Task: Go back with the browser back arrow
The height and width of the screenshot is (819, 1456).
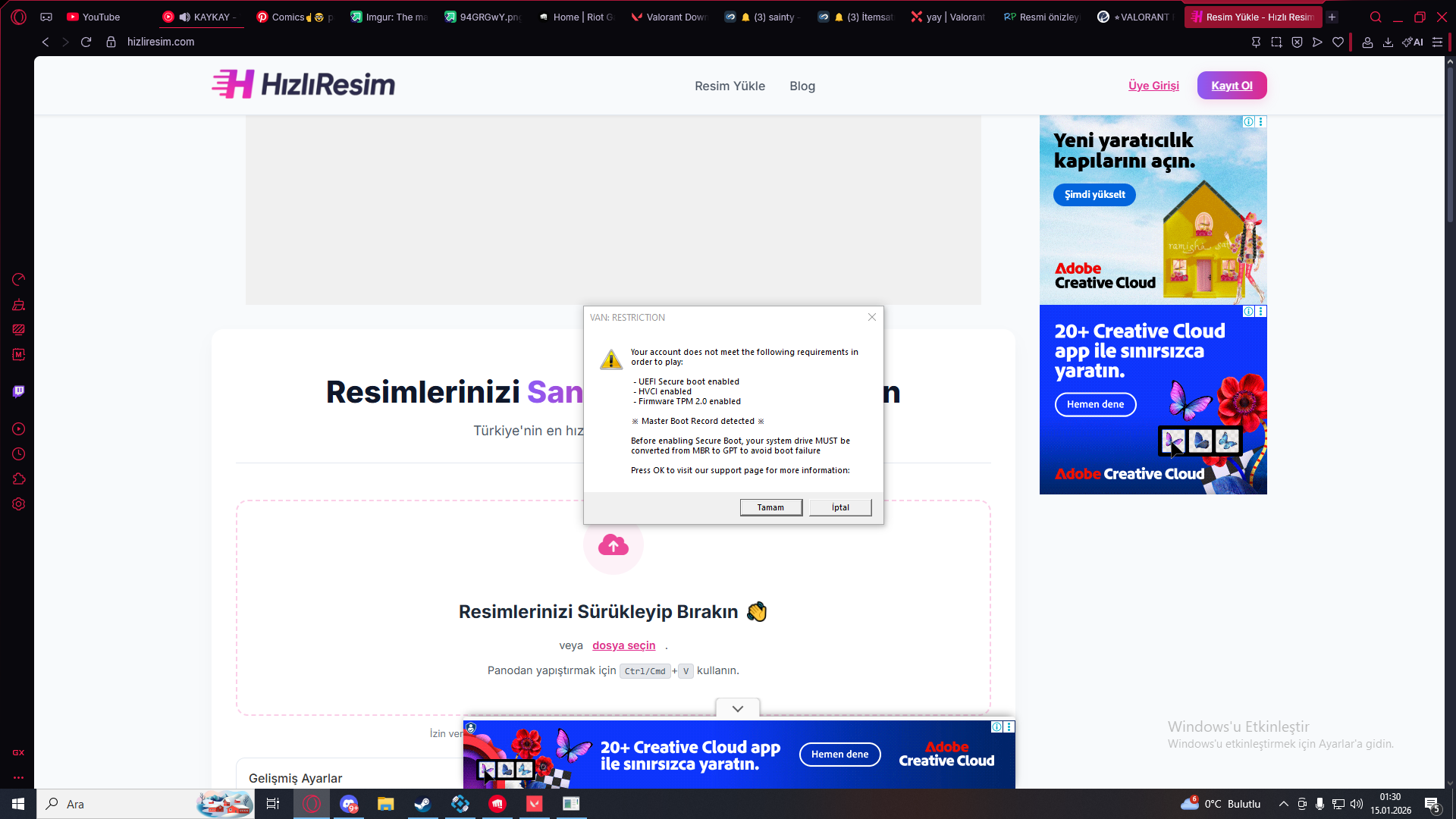Action: [45, 42]
